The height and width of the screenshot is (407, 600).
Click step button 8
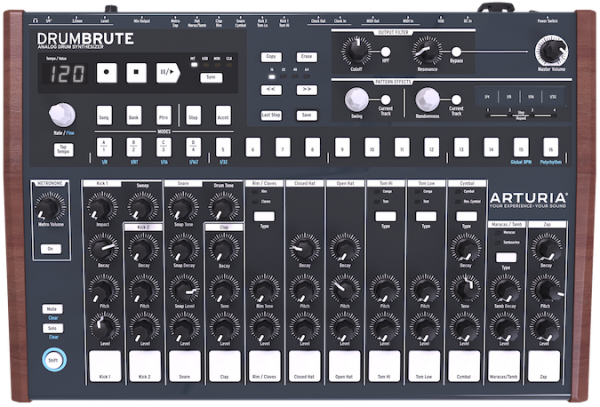[313, 148]
